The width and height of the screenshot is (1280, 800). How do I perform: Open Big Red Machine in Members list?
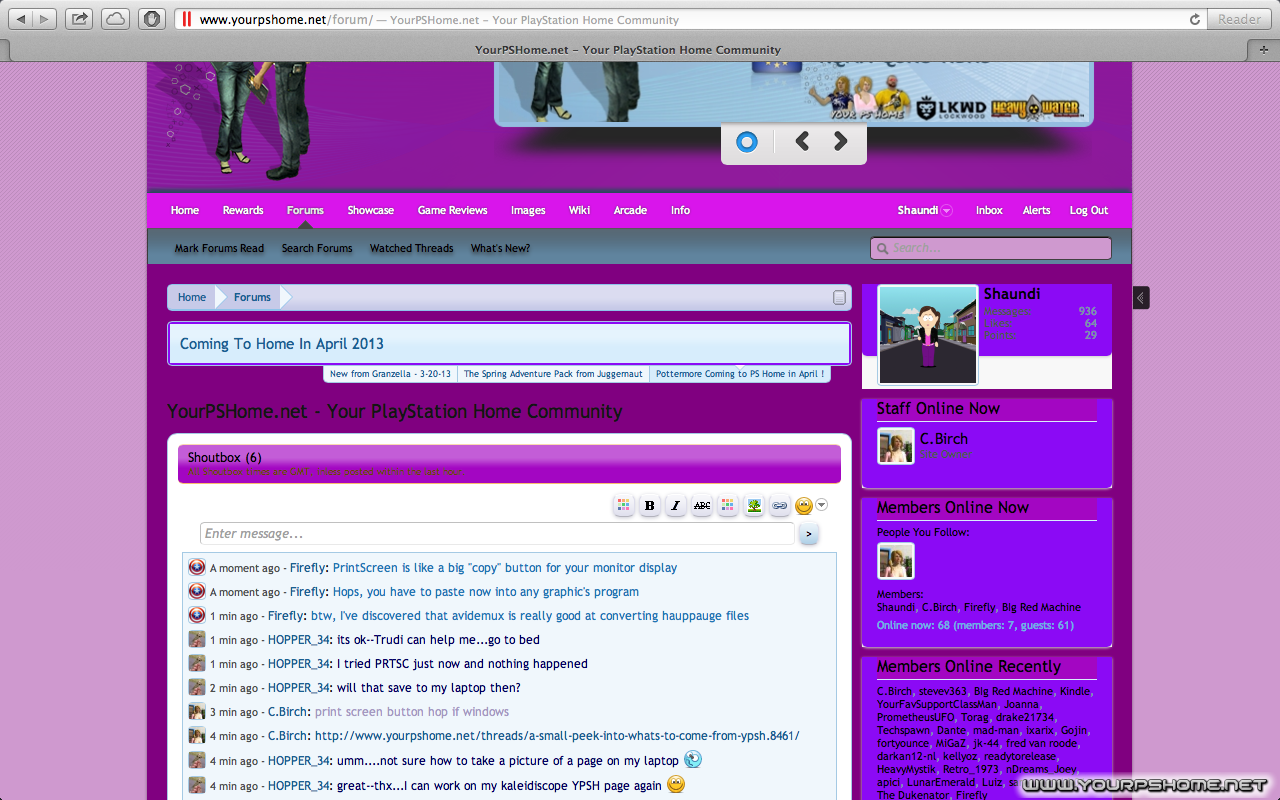coord(1041,607)
